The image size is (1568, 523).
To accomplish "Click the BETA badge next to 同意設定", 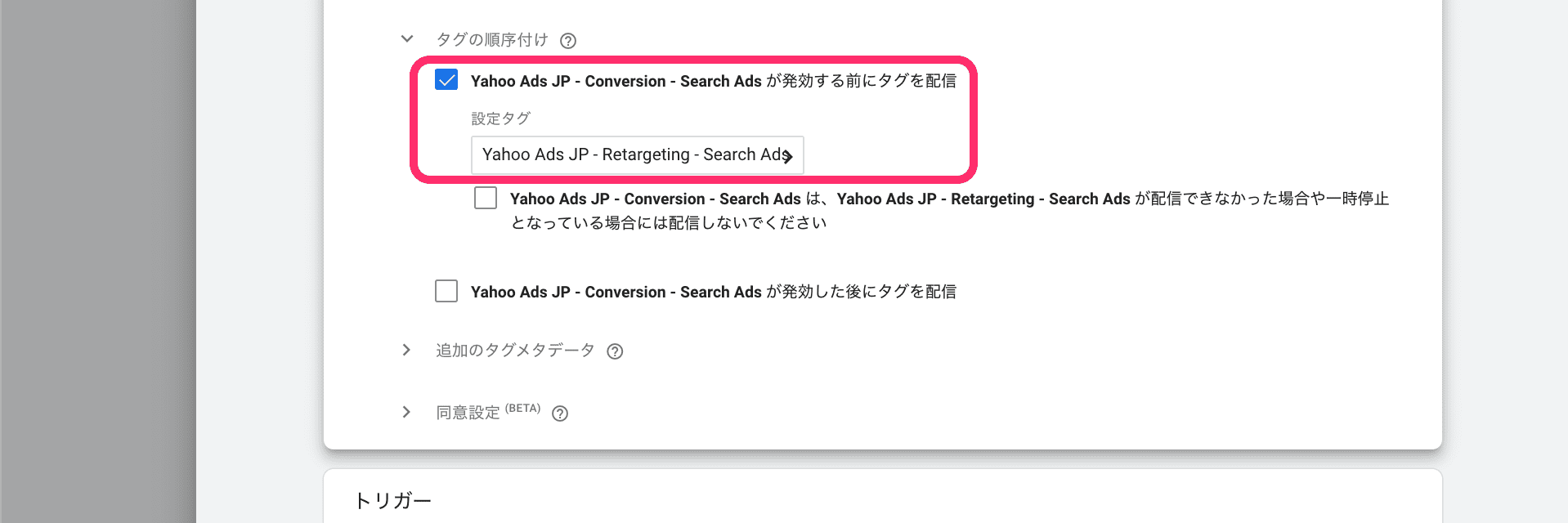I will 522,409.
